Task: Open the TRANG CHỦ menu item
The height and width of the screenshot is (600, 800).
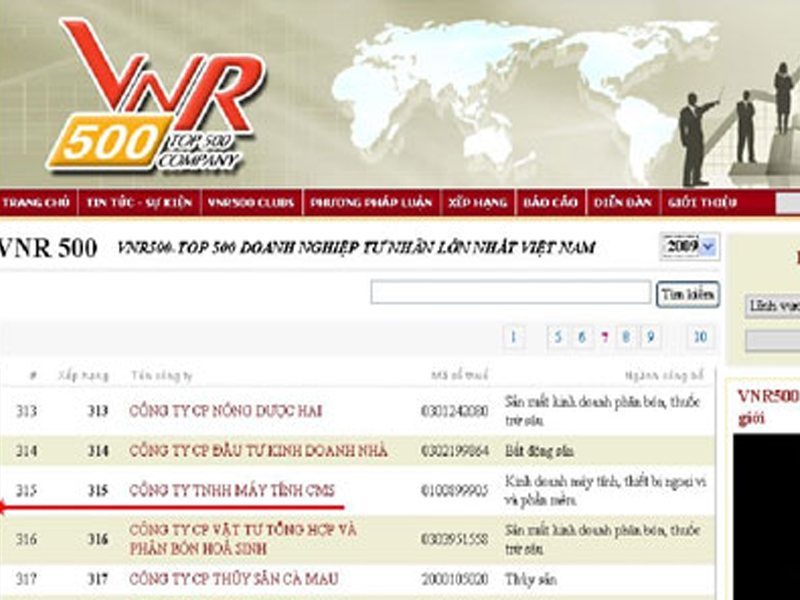Action: tap(36, 203)
